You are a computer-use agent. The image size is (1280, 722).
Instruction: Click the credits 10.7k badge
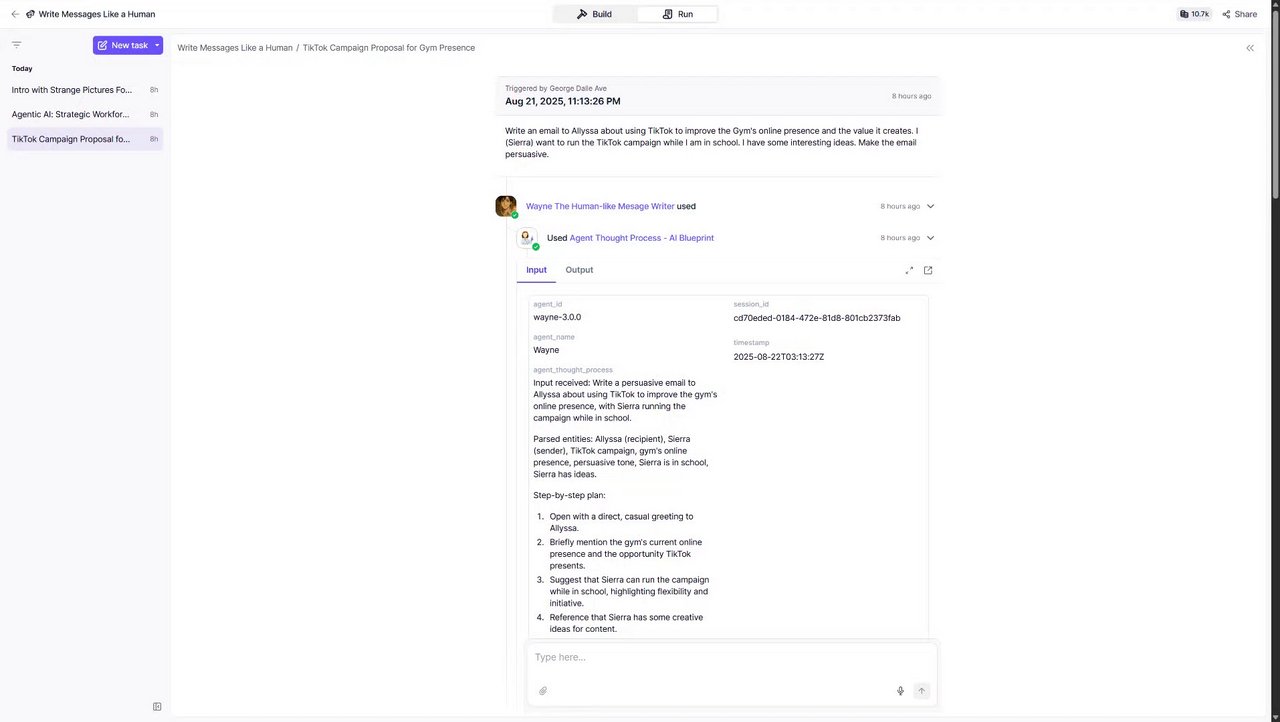point(1194,14)
